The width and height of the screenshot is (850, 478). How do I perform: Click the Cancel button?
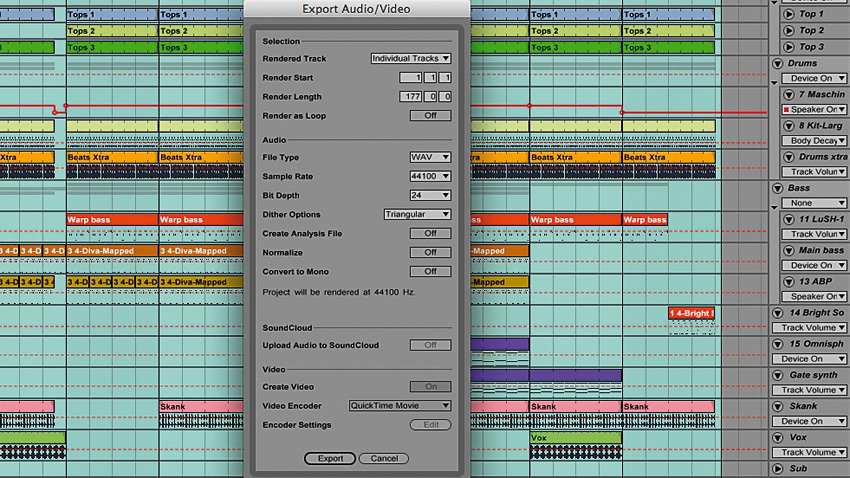[x=384, y=458]
